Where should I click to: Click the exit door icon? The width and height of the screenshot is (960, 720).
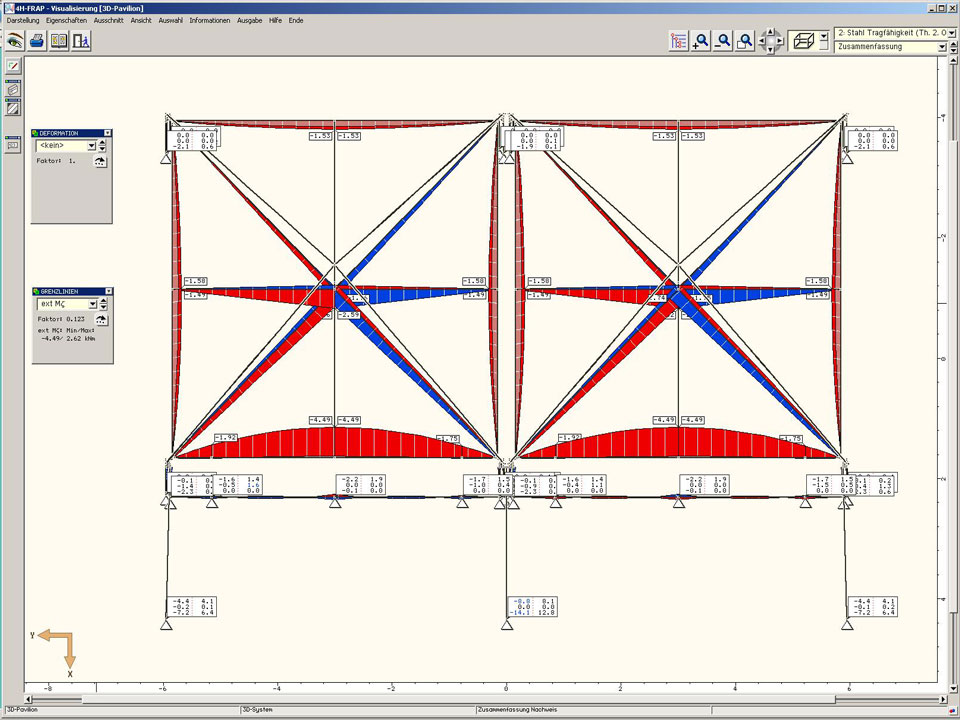[82, 41]
